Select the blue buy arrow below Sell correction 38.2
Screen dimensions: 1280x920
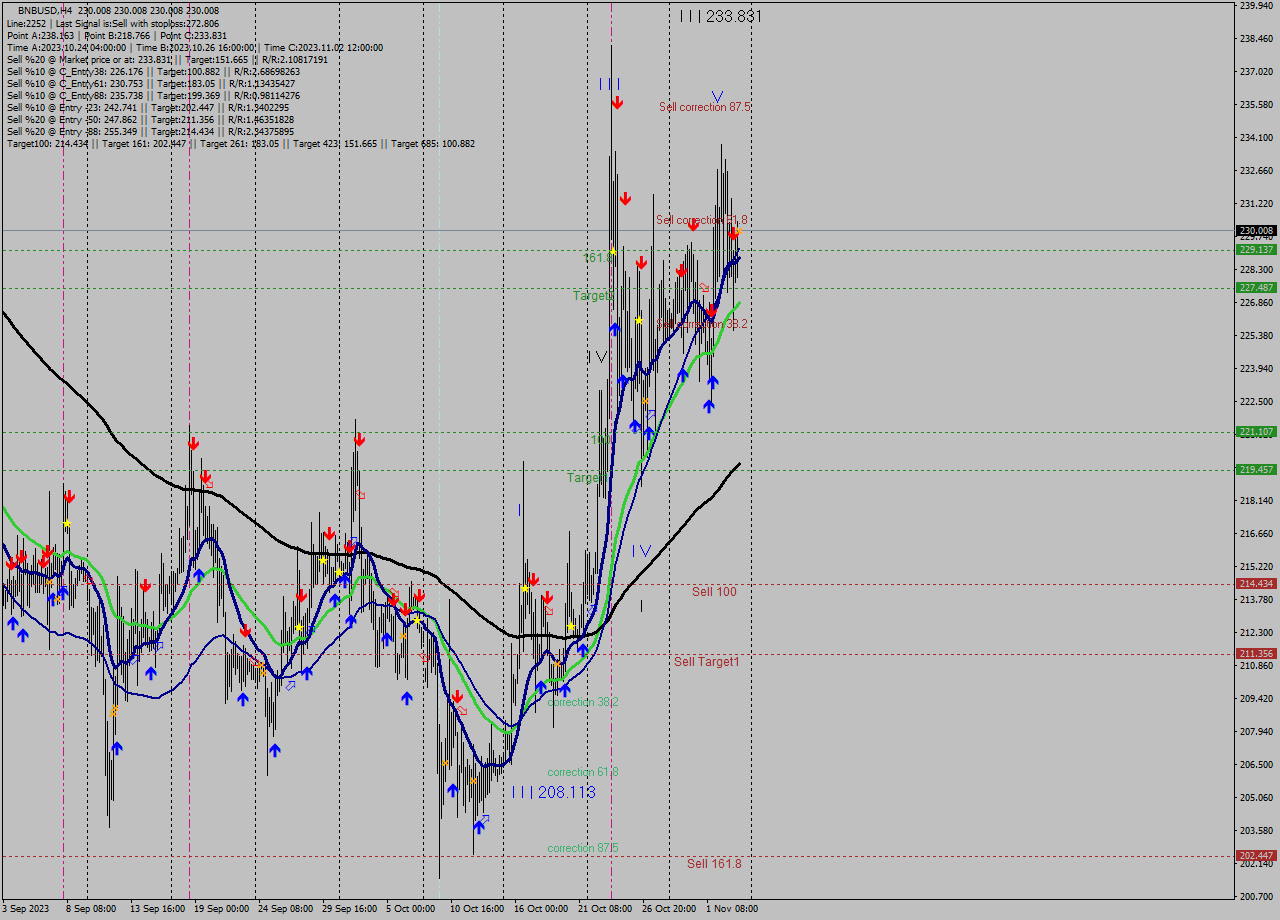click(683, 373)
